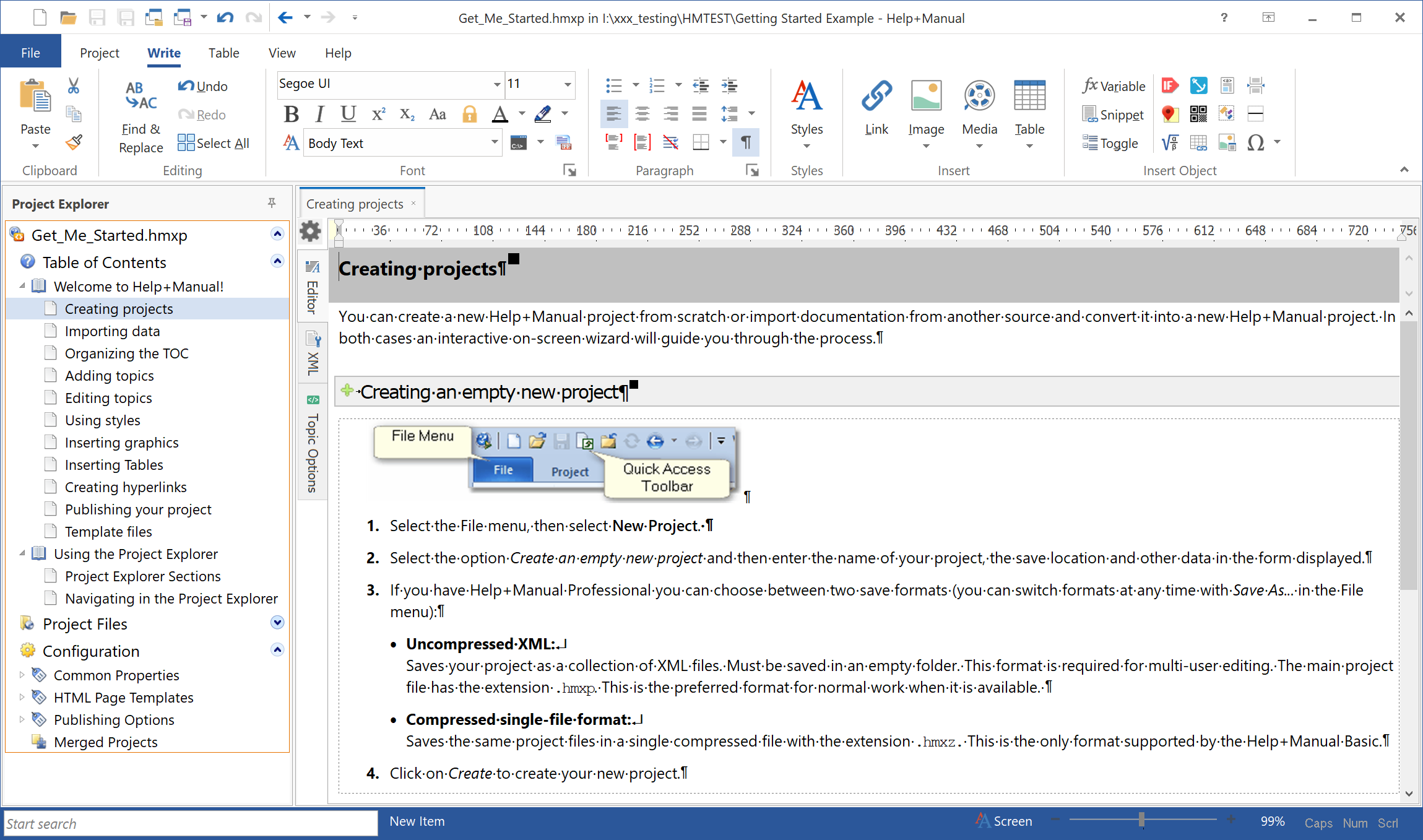Image resolution: width=1423 pixels, height=840 pixels.
Task: Click the Save icon in quick access toolbar
Action: point(97,17)
